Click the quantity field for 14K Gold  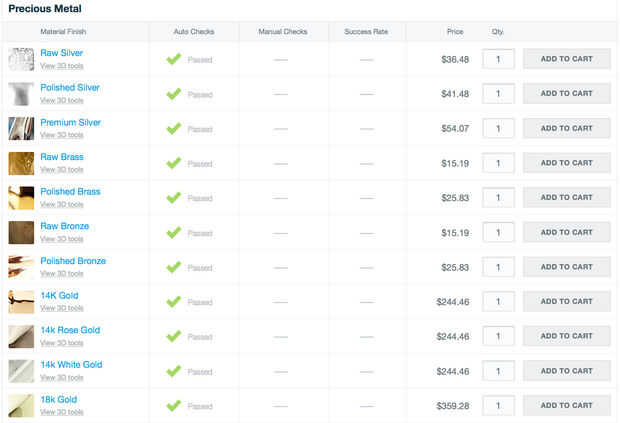[498, 301]
